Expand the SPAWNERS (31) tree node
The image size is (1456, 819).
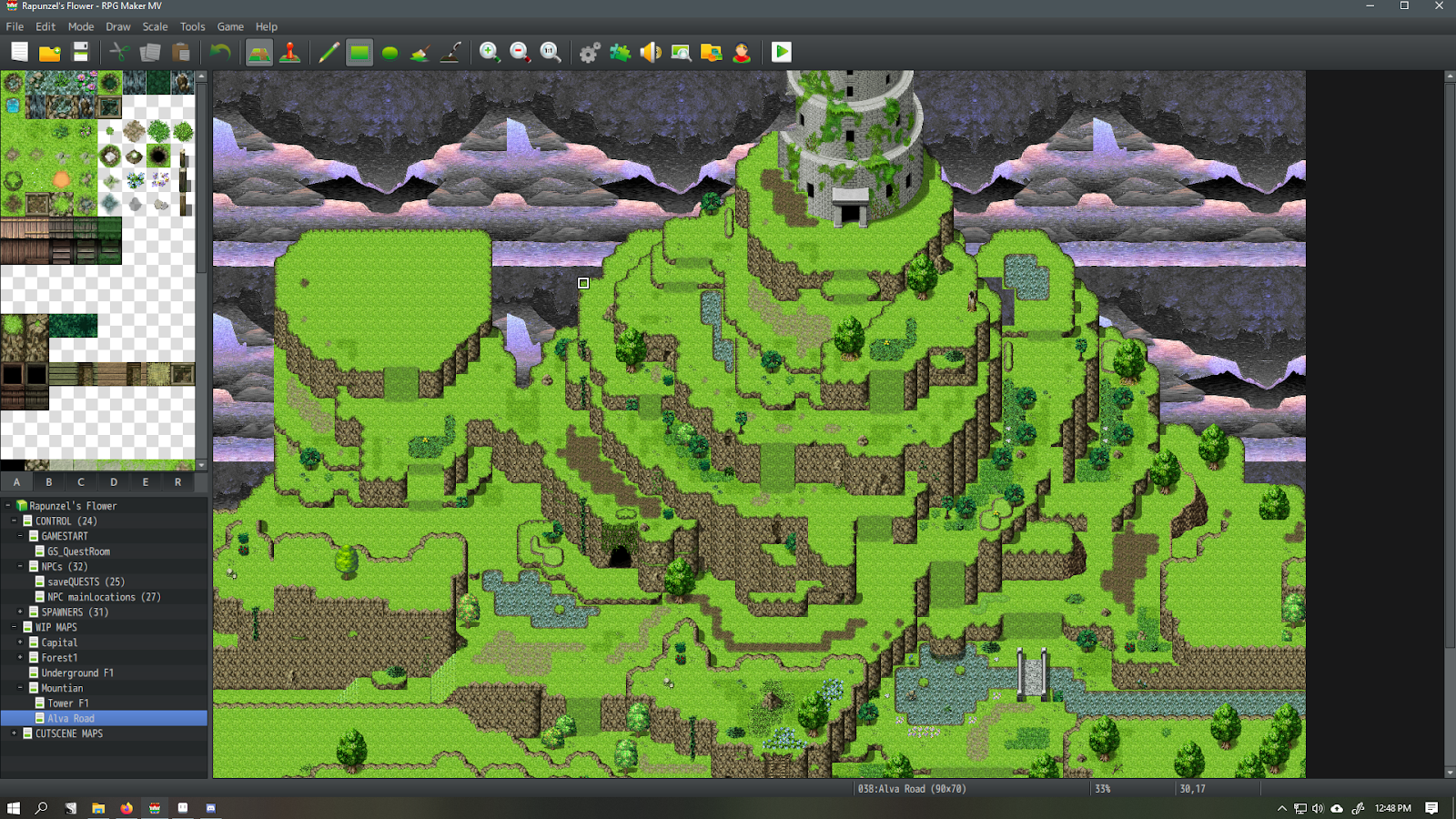click(21, 612)
